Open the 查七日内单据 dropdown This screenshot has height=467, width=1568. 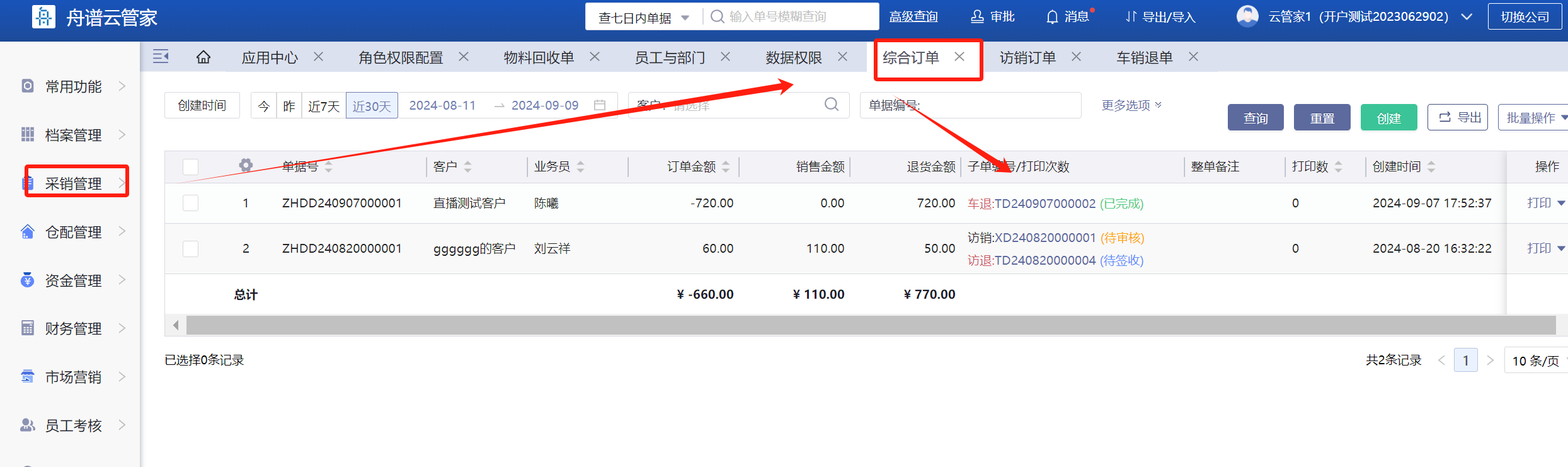[643, 17]
